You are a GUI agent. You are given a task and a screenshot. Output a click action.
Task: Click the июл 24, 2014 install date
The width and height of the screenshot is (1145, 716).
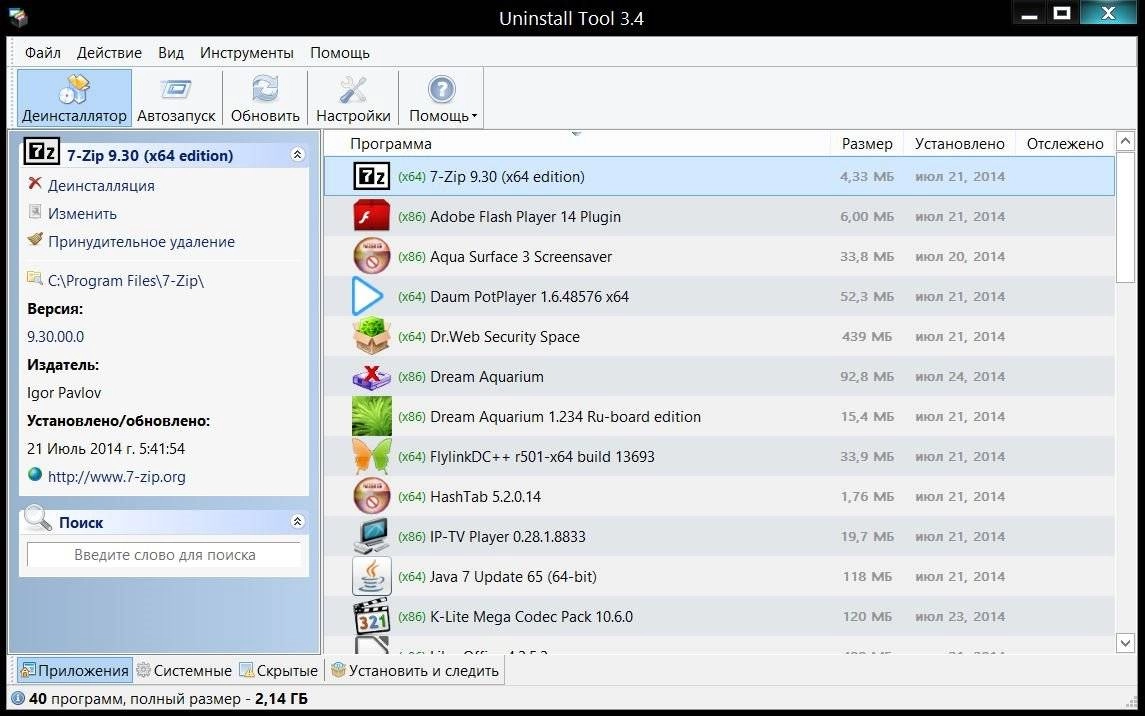[960, 377]
